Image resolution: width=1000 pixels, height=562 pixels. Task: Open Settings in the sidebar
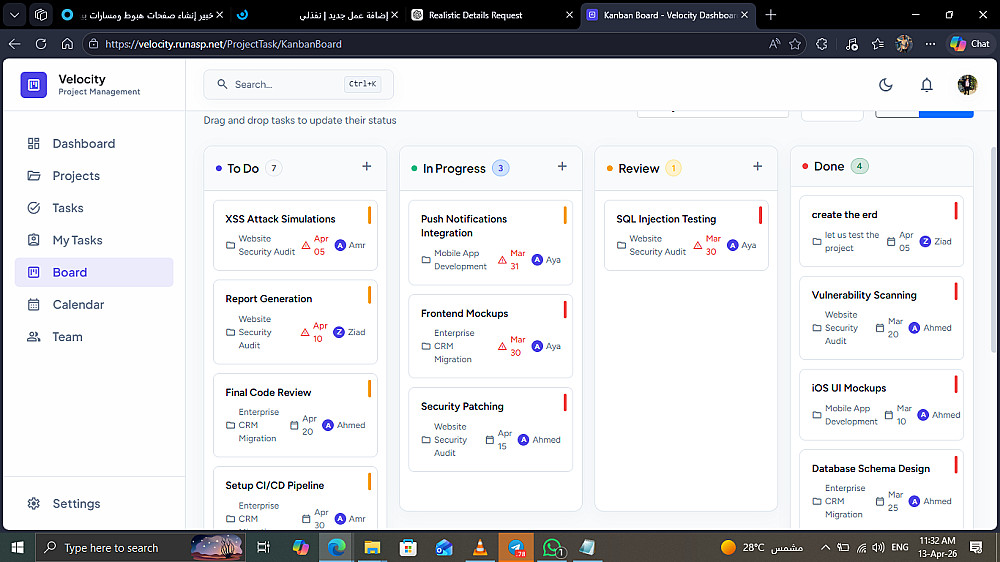click(94, 503)
